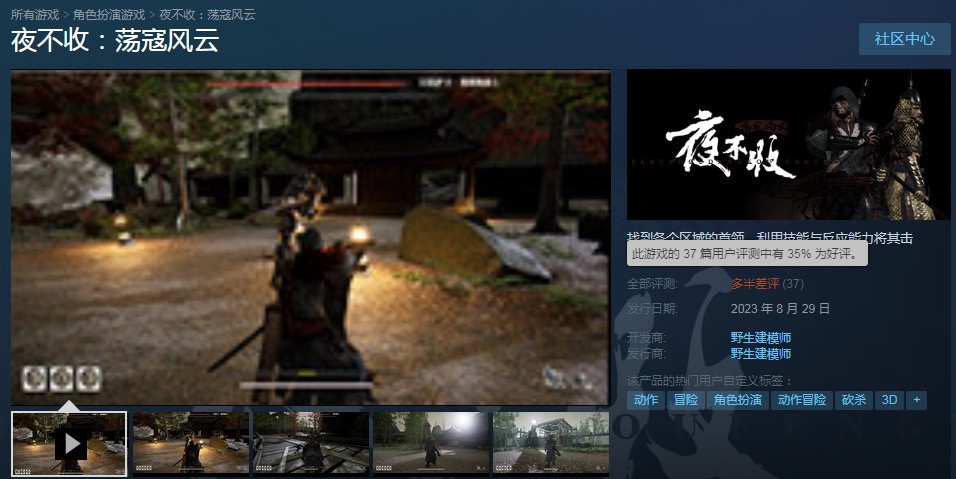Open 角色扮演游戏 breadcrumb category

[109, 15]
